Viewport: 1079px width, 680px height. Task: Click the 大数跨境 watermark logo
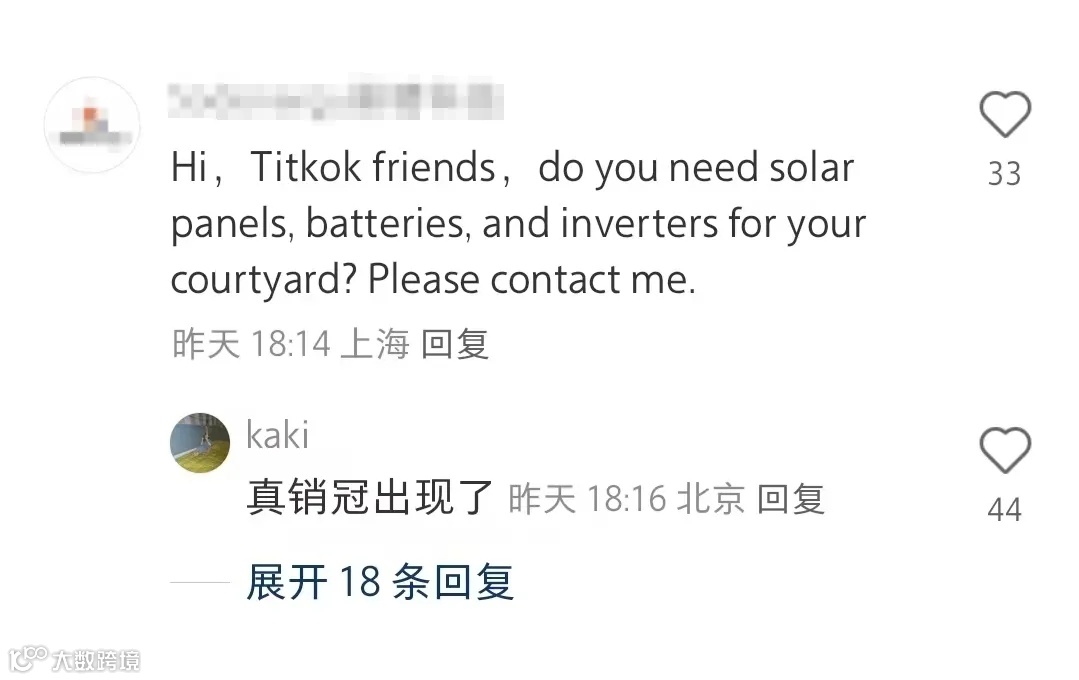point(74,660)
